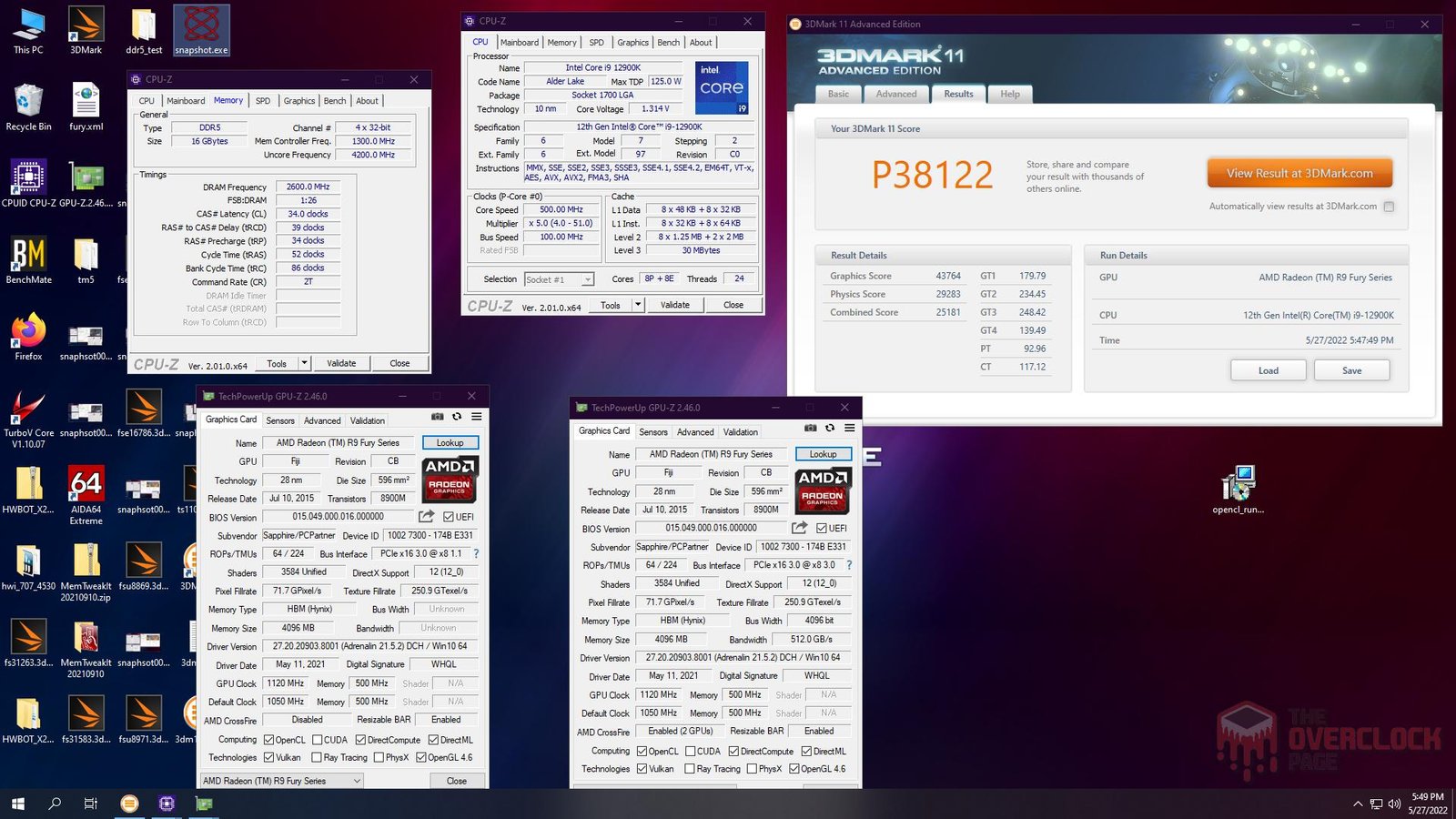Toggle automatically view results at 3DMark.com checkbox

coord(1389,207)
